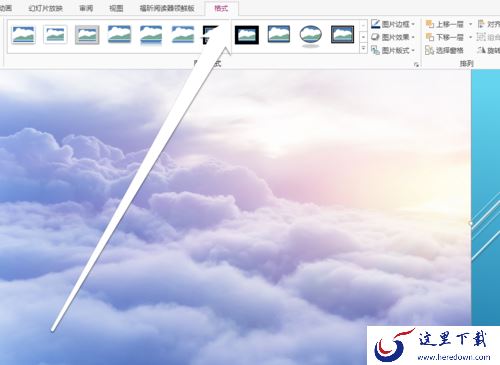The width and height of the screenshot is (500, 365).
Task: Open the 幻灯片放映 slide show tab
Action: click(46, 8)
